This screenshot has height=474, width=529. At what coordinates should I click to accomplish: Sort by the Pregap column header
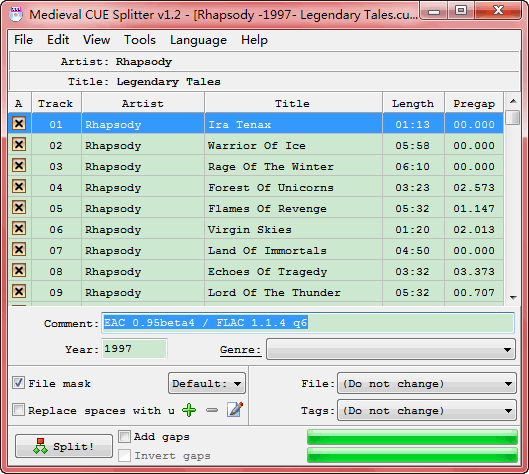tap(474, 103)
